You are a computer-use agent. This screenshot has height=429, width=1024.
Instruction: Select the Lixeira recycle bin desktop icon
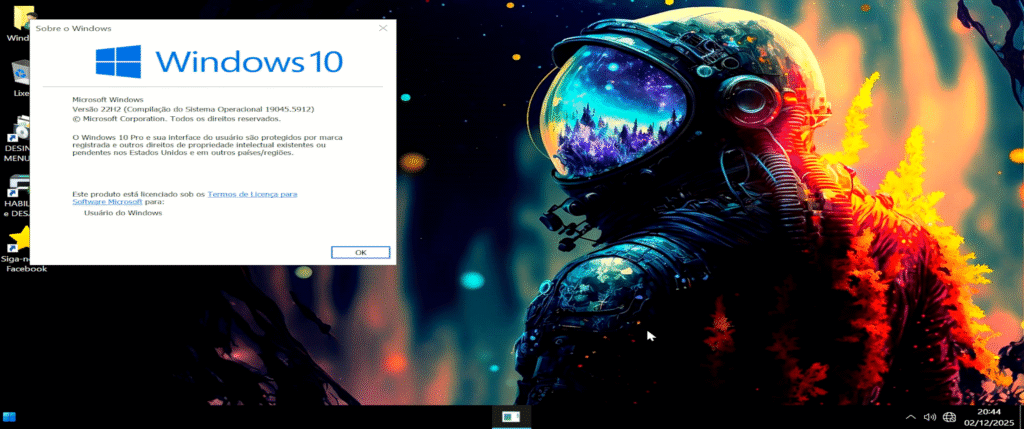point(19,78)
